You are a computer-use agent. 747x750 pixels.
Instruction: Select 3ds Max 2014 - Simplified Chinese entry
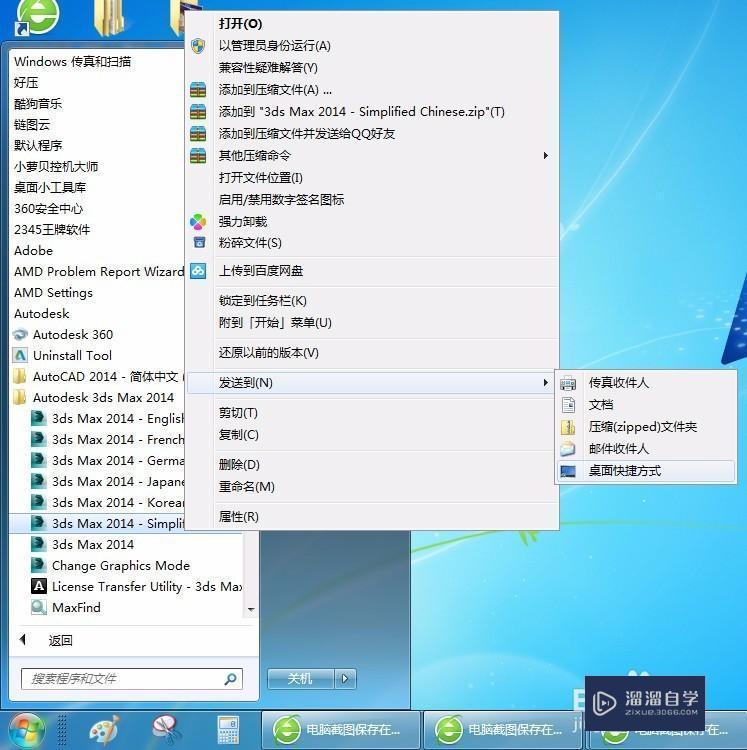[97, 523]
